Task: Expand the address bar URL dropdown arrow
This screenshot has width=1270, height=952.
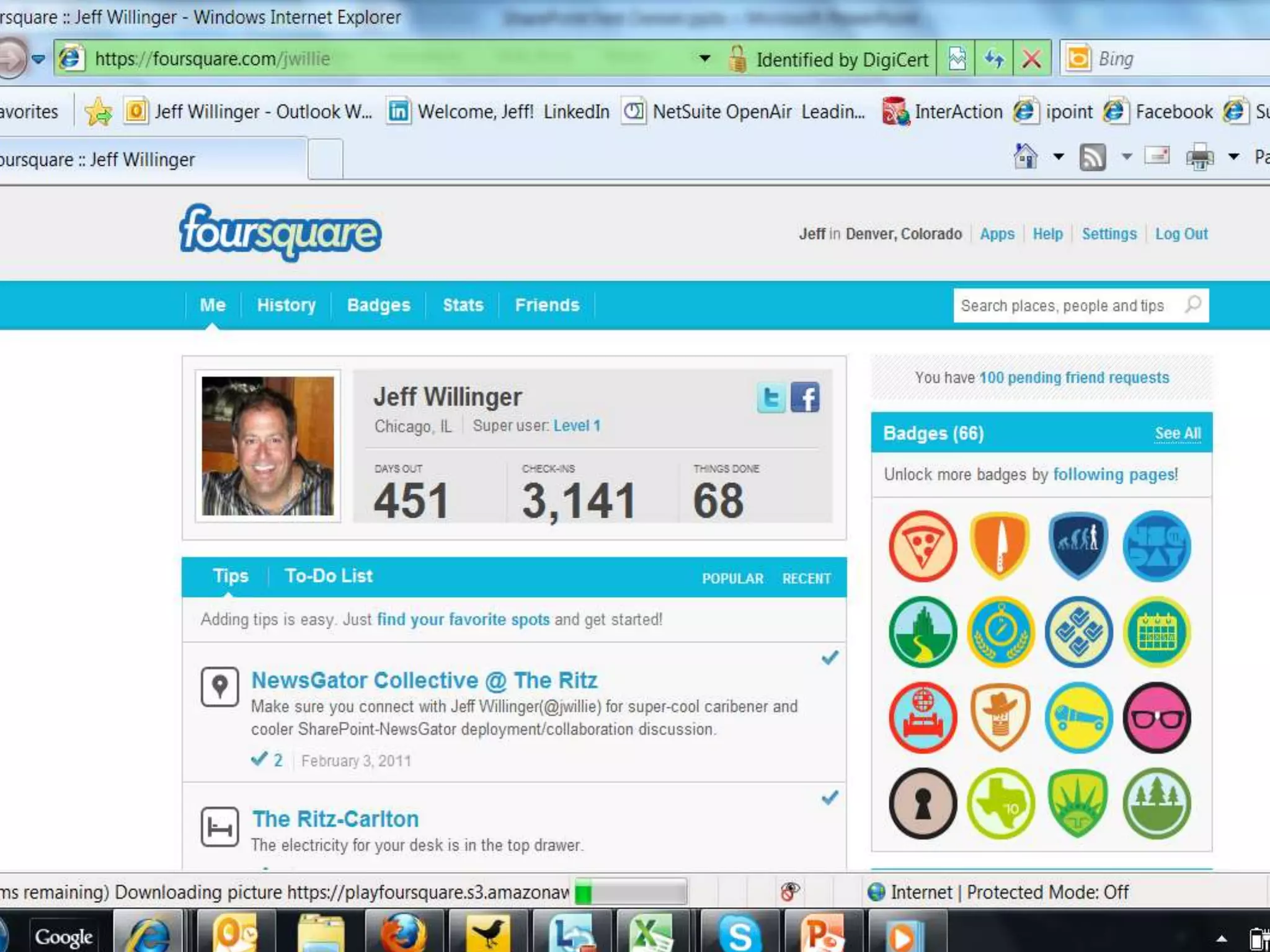Action: coord(704,59)
